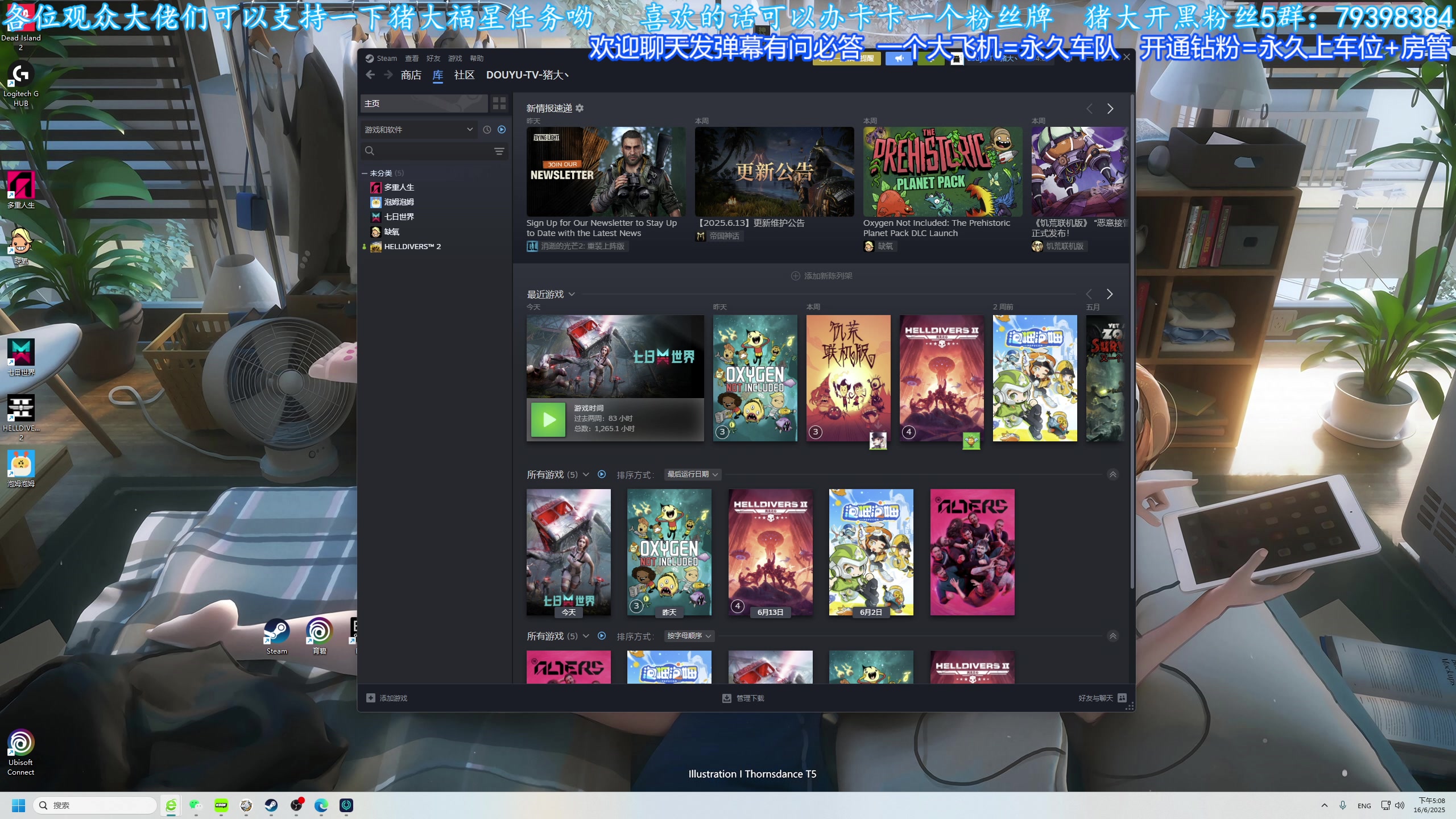The width and height of the screenshot is (1456, 819).
Task: Open advanced filter options icon
Action: click(x=499, y=151)
